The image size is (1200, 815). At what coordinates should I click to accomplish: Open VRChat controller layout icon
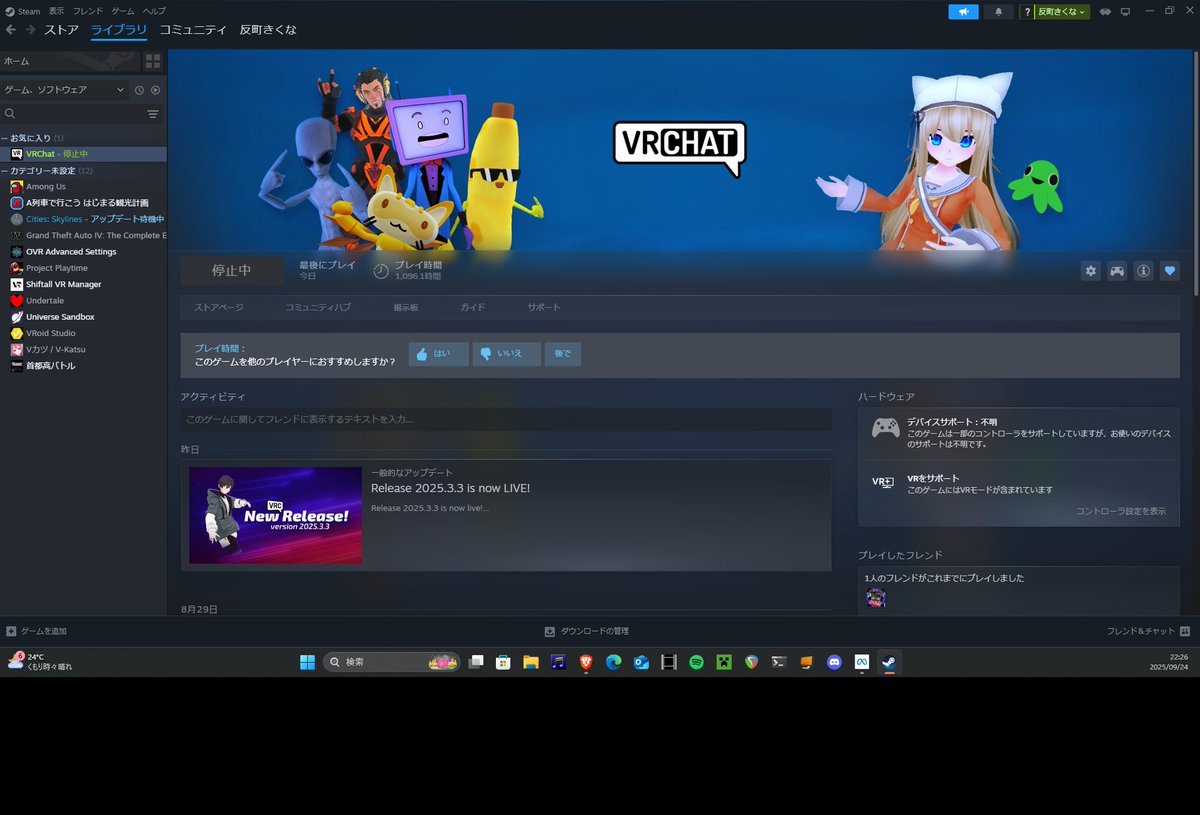1117,270
